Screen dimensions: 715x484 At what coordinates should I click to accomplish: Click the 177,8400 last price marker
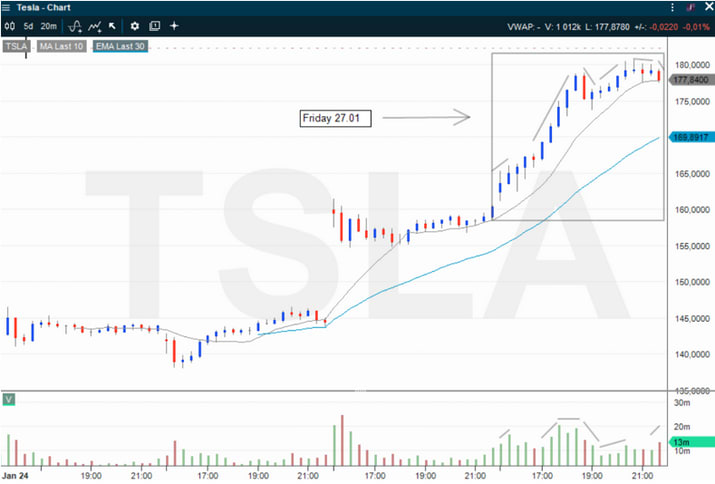(691, 80)
